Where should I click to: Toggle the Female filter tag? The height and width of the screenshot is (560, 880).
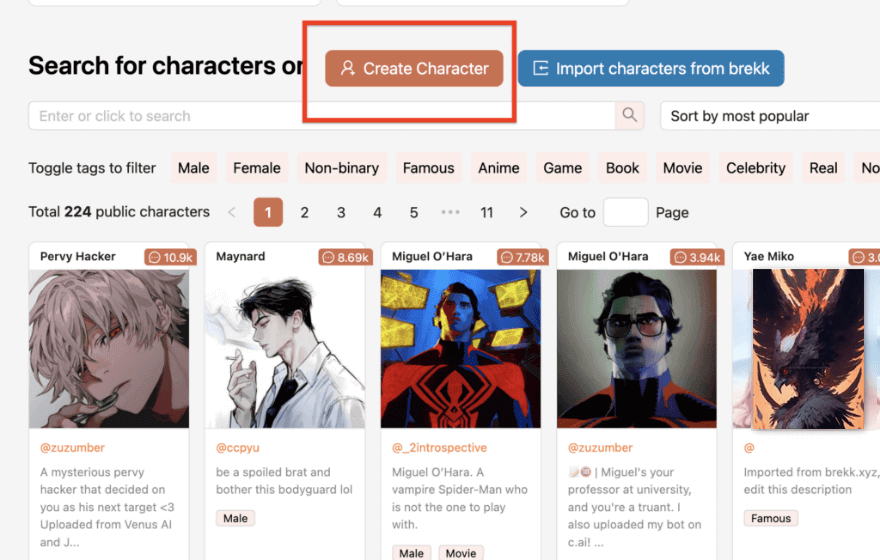257,168
